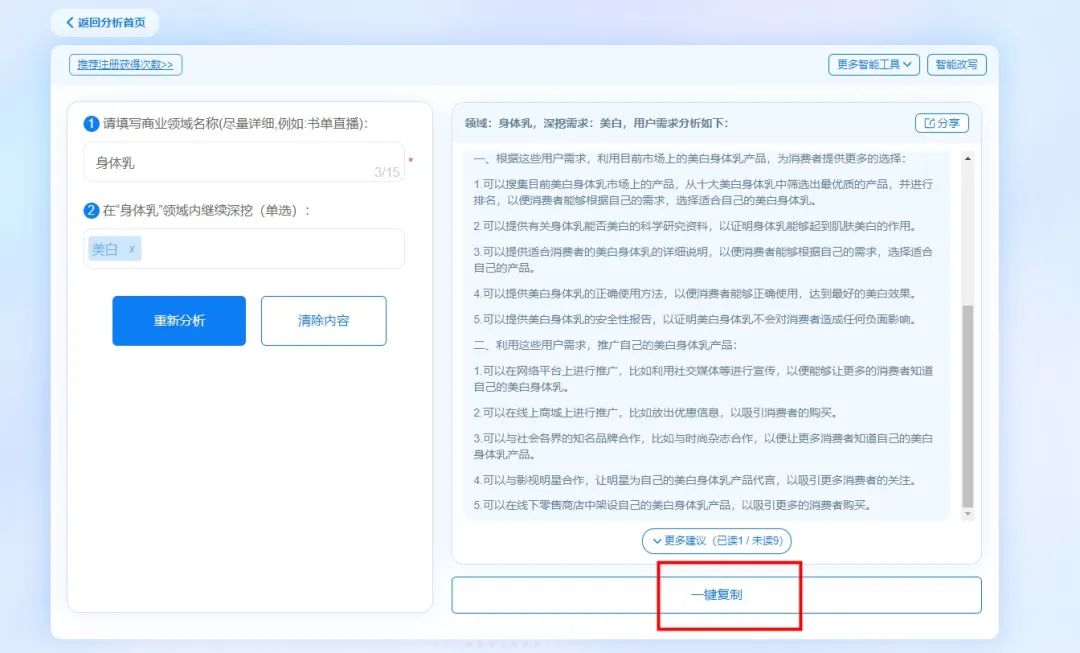
Task: Click the back chevron beside 返回分析首页
Action: click(69, 23)
